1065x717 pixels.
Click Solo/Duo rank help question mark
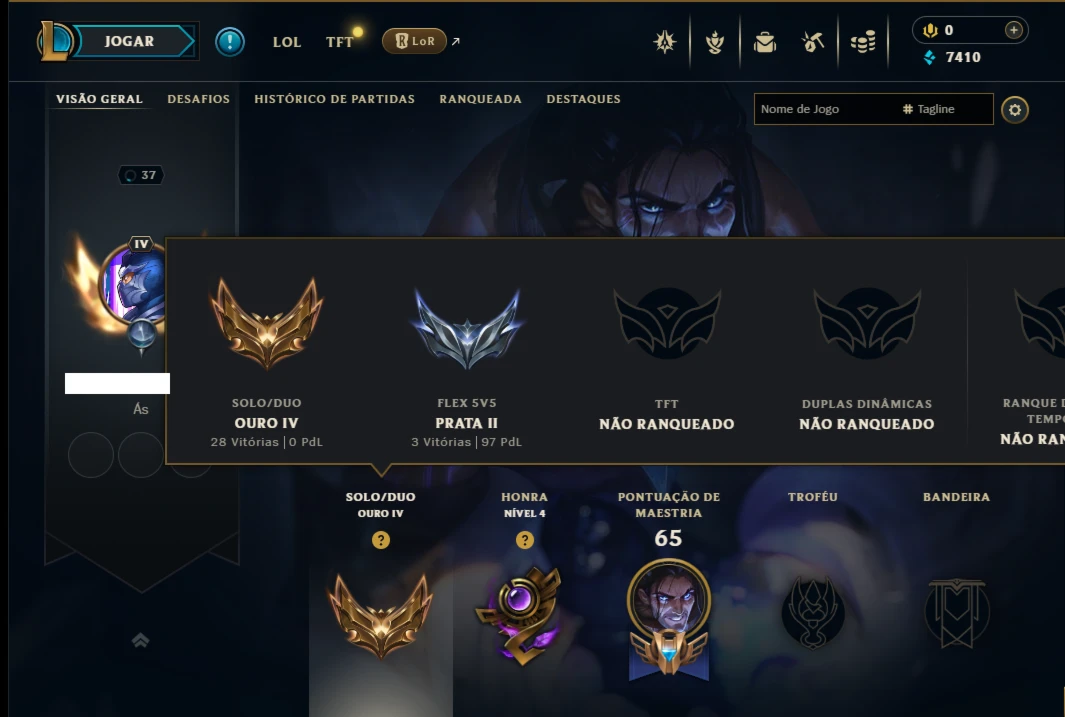381,540
